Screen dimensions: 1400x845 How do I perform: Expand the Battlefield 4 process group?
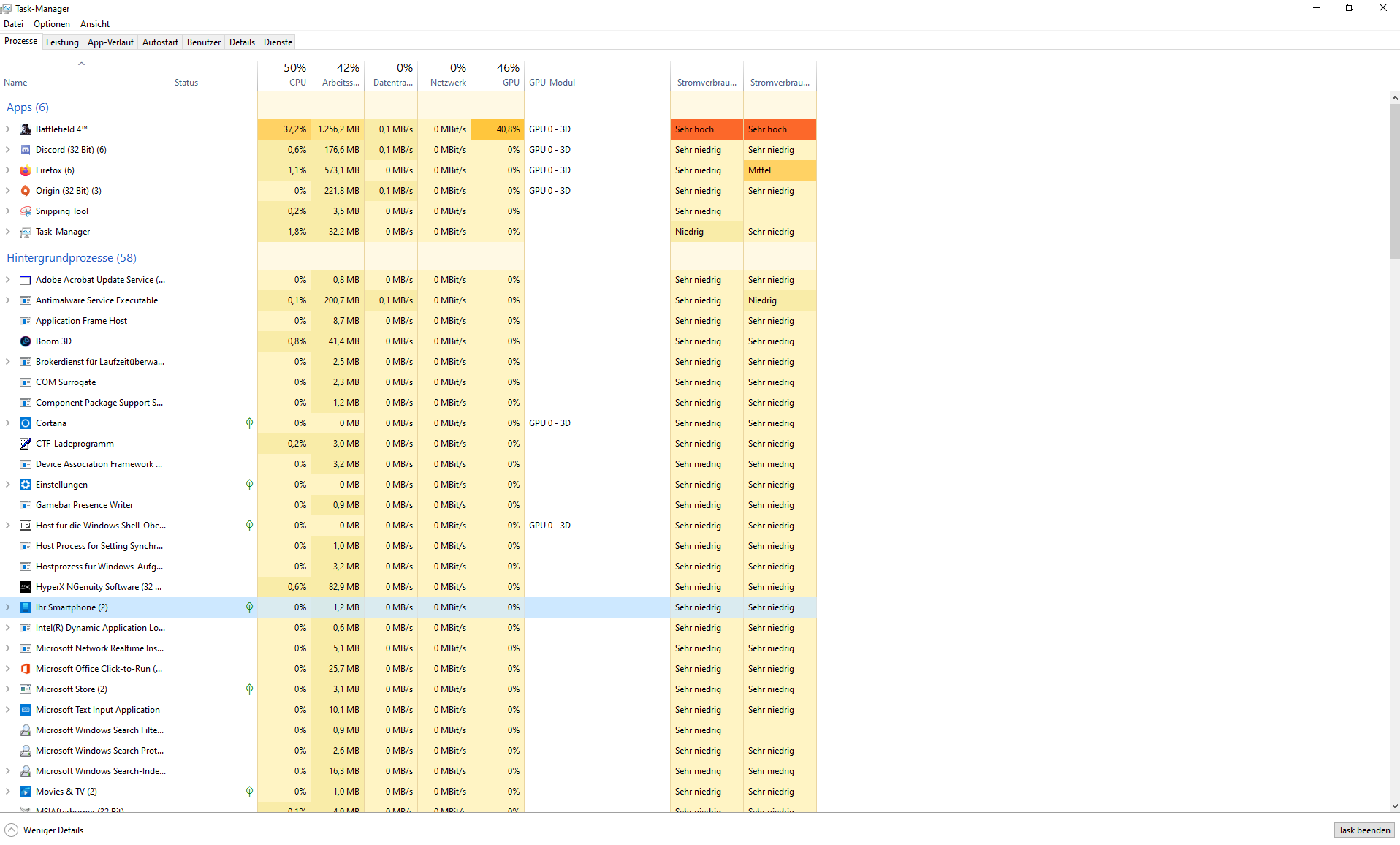tap(8, 129)
